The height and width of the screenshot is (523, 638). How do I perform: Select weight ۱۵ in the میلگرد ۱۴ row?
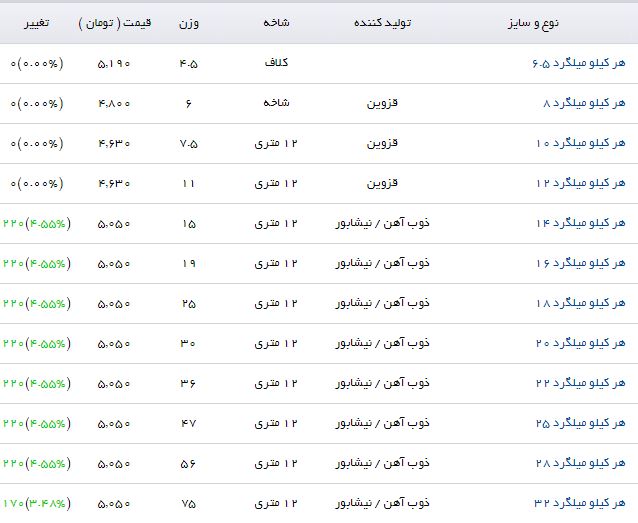[189, 224]
